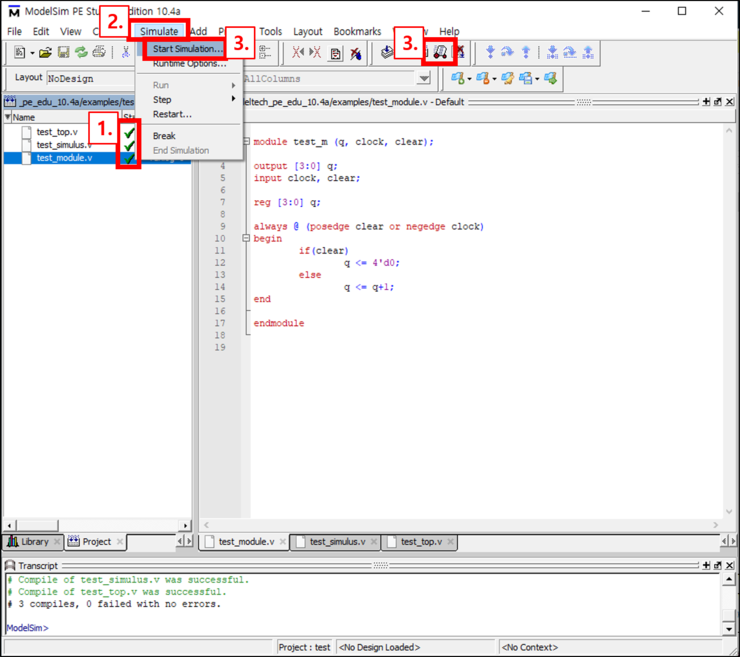740x657 pixels.
Task: Click the clear bookmarks icon
Action: pyautogui.click(x=355, y=53)
